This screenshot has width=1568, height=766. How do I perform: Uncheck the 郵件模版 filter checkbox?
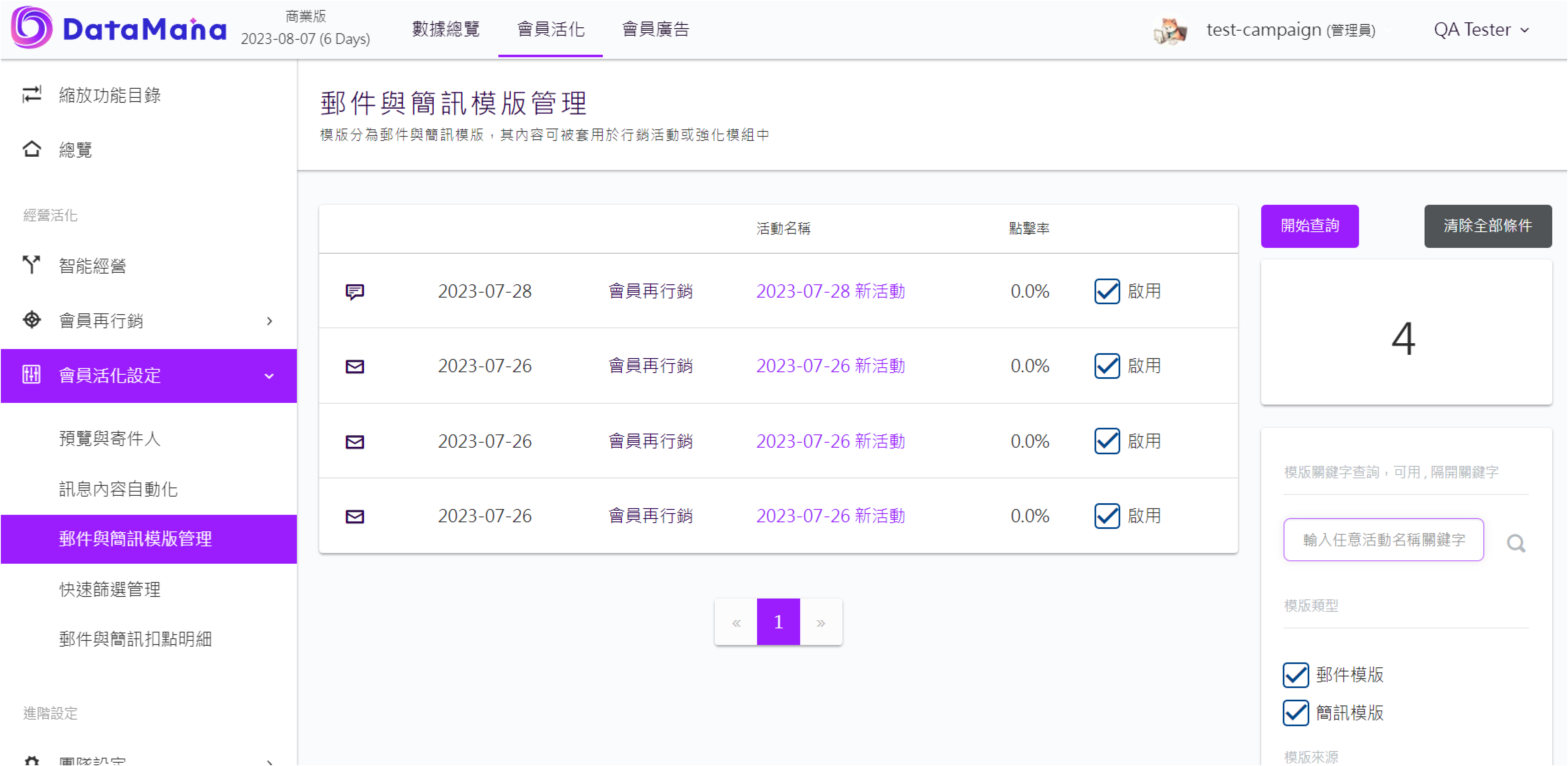click(x=1295, y=675)
